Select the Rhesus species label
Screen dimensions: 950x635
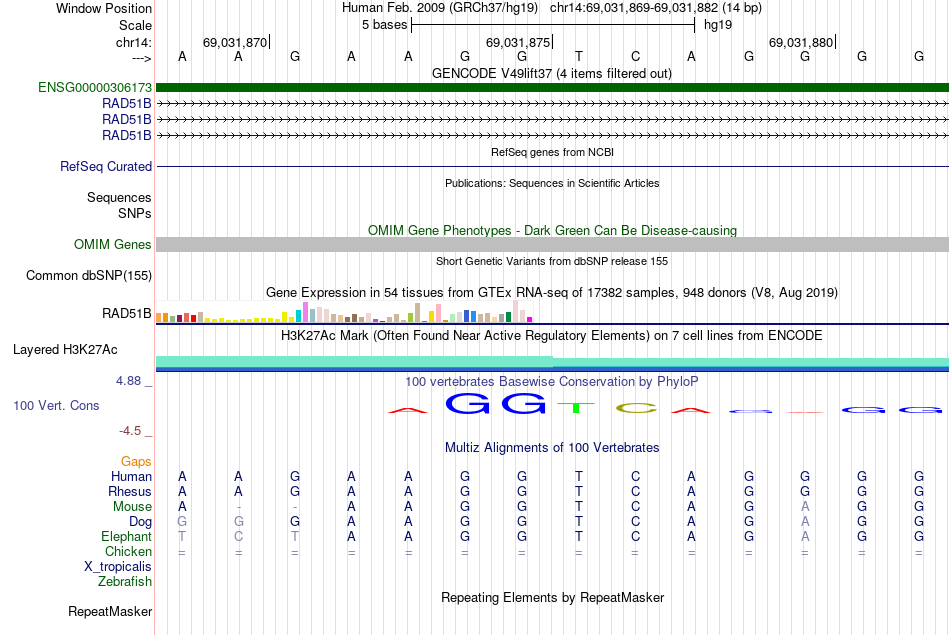pyautogui.click(x=130, y=491)
